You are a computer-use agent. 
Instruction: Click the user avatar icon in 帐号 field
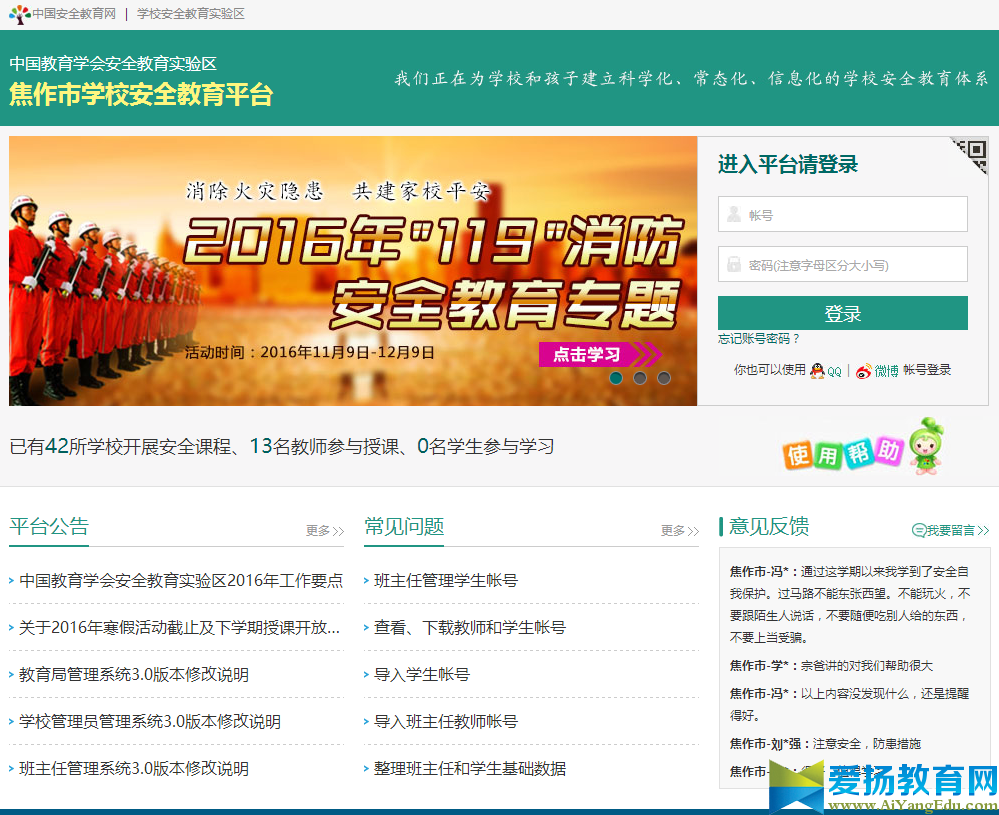click(x=733, y=214)
